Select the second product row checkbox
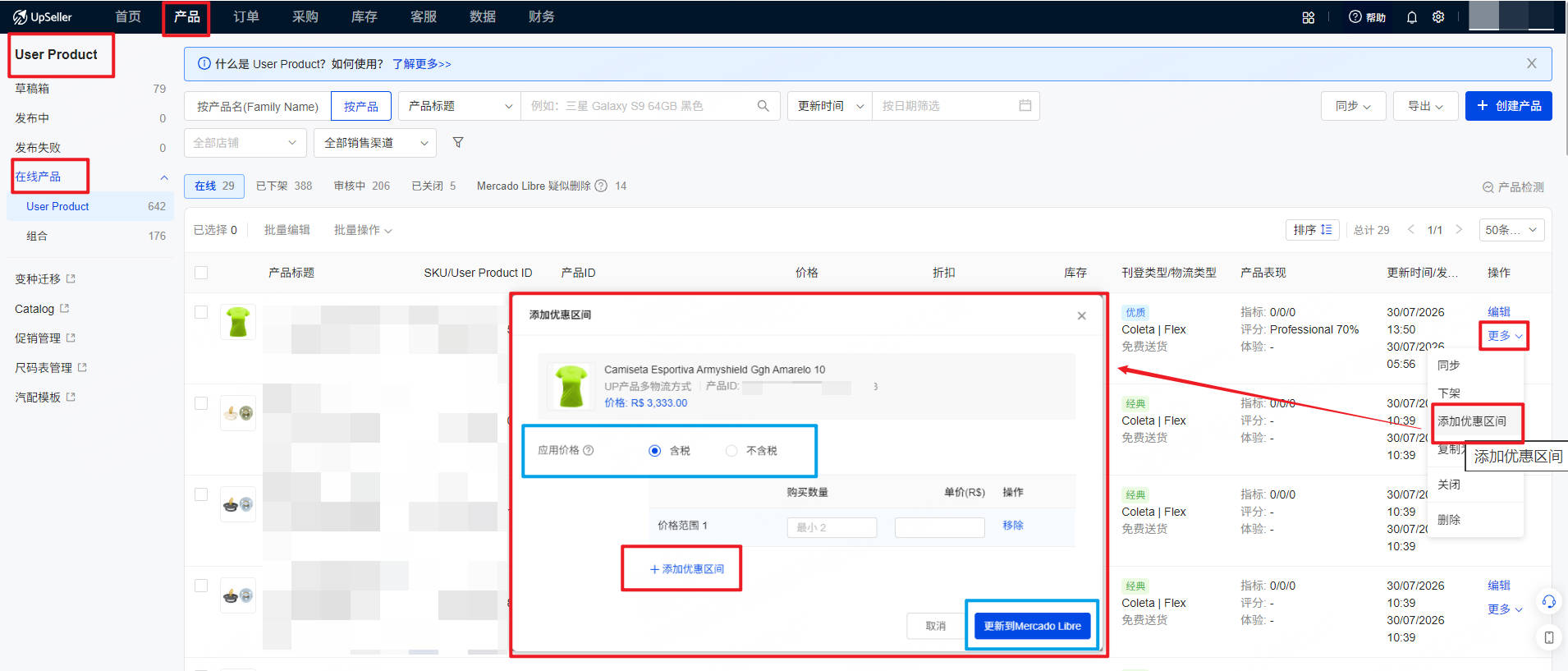 (201, 403)
